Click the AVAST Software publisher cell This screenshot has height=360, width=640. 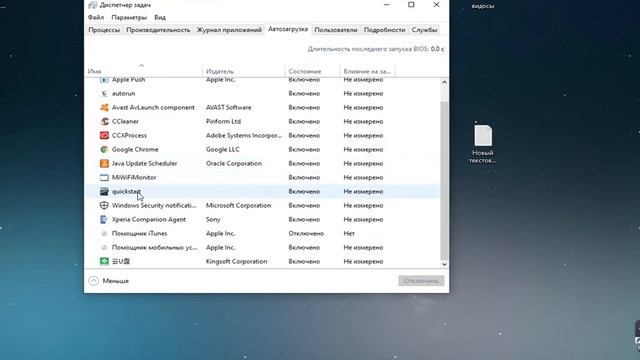click(229, 107)
